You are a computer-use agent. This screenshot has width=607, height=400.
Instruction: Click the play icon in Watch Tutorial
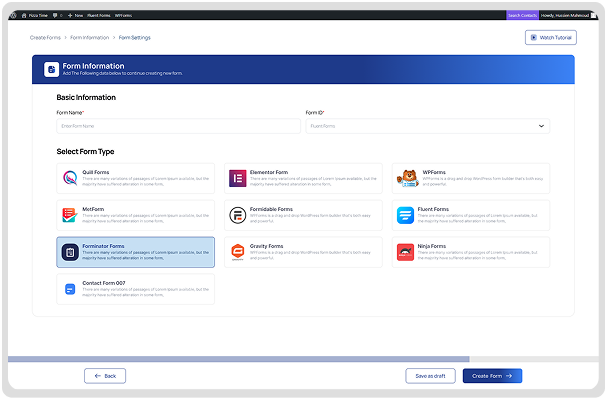(533, 38)
